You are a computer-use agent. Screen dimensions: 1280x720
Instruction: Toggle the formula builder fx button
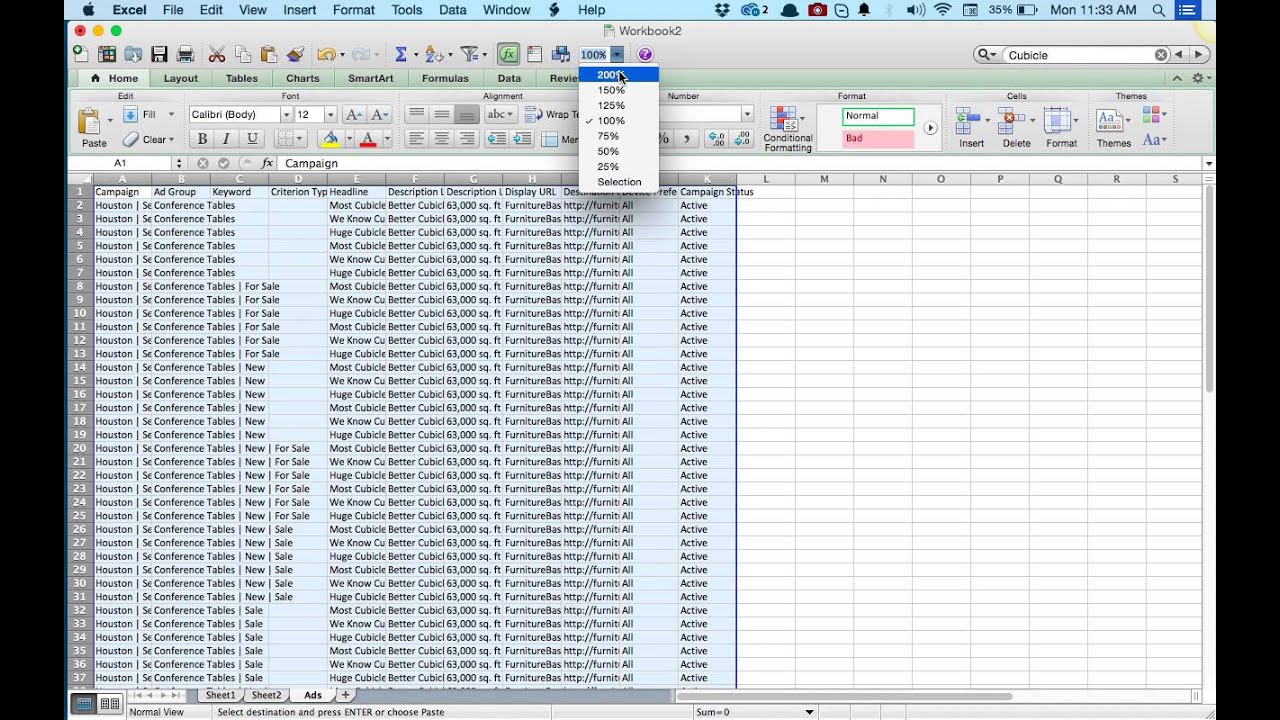(x=509, y=54)
